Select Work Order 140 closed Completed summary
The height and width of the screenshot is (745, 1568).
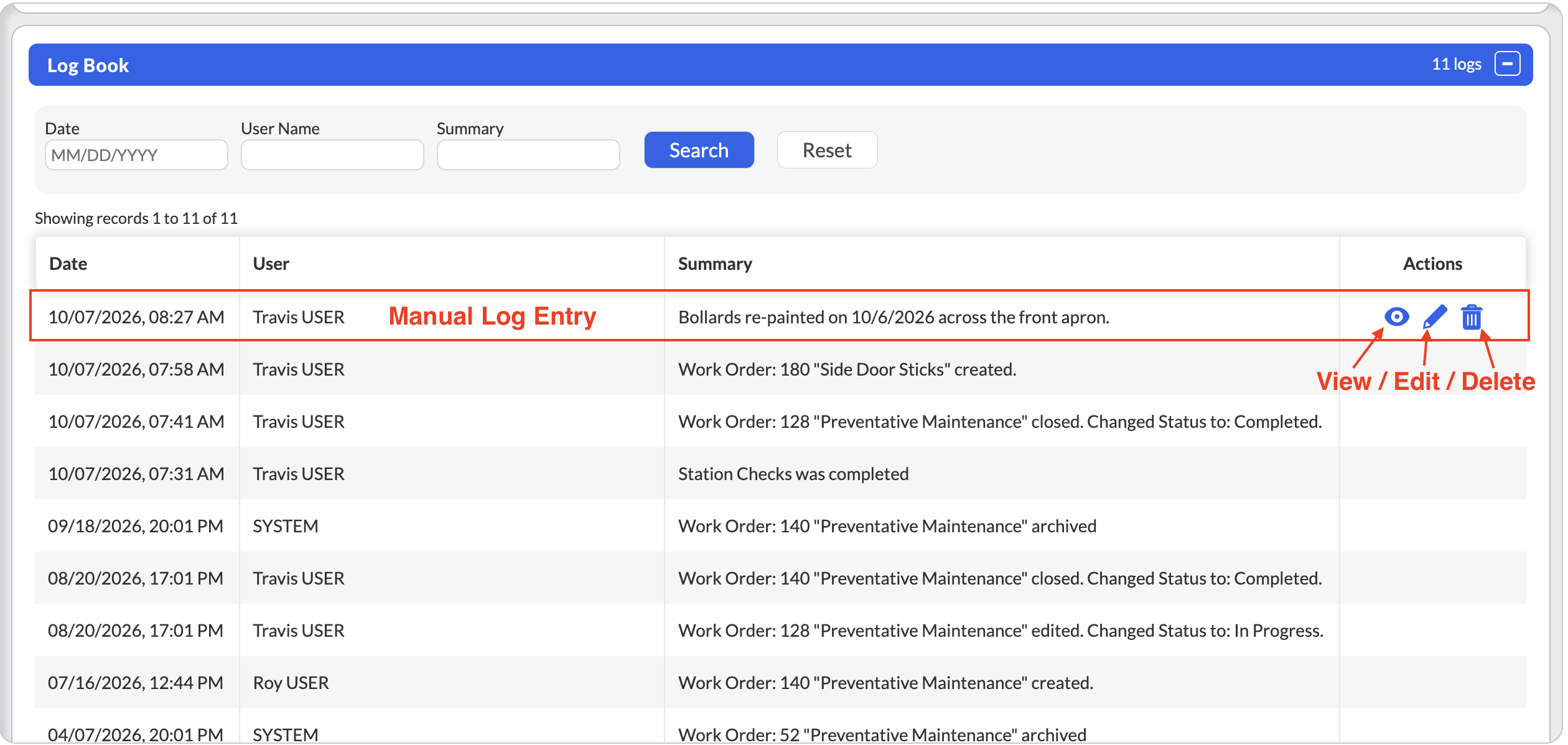pyautogui.click(x=1000, y=578)
